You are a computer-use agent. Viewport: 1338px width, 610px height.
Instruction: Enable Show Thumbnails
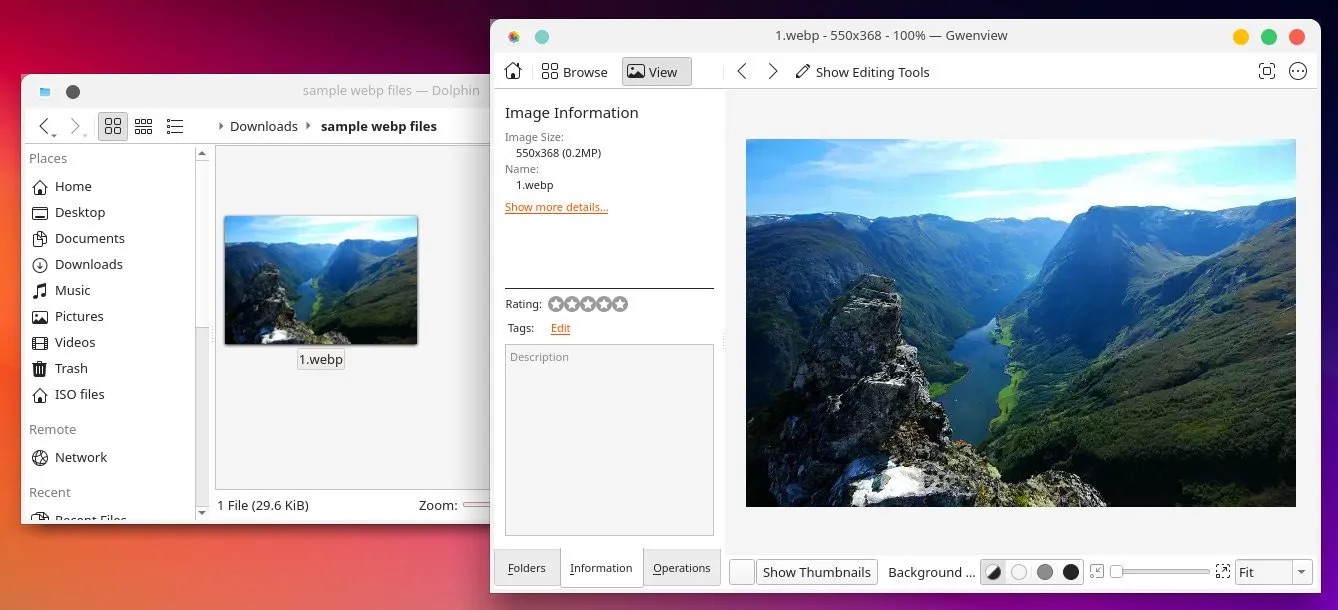[x=816, y=571]
